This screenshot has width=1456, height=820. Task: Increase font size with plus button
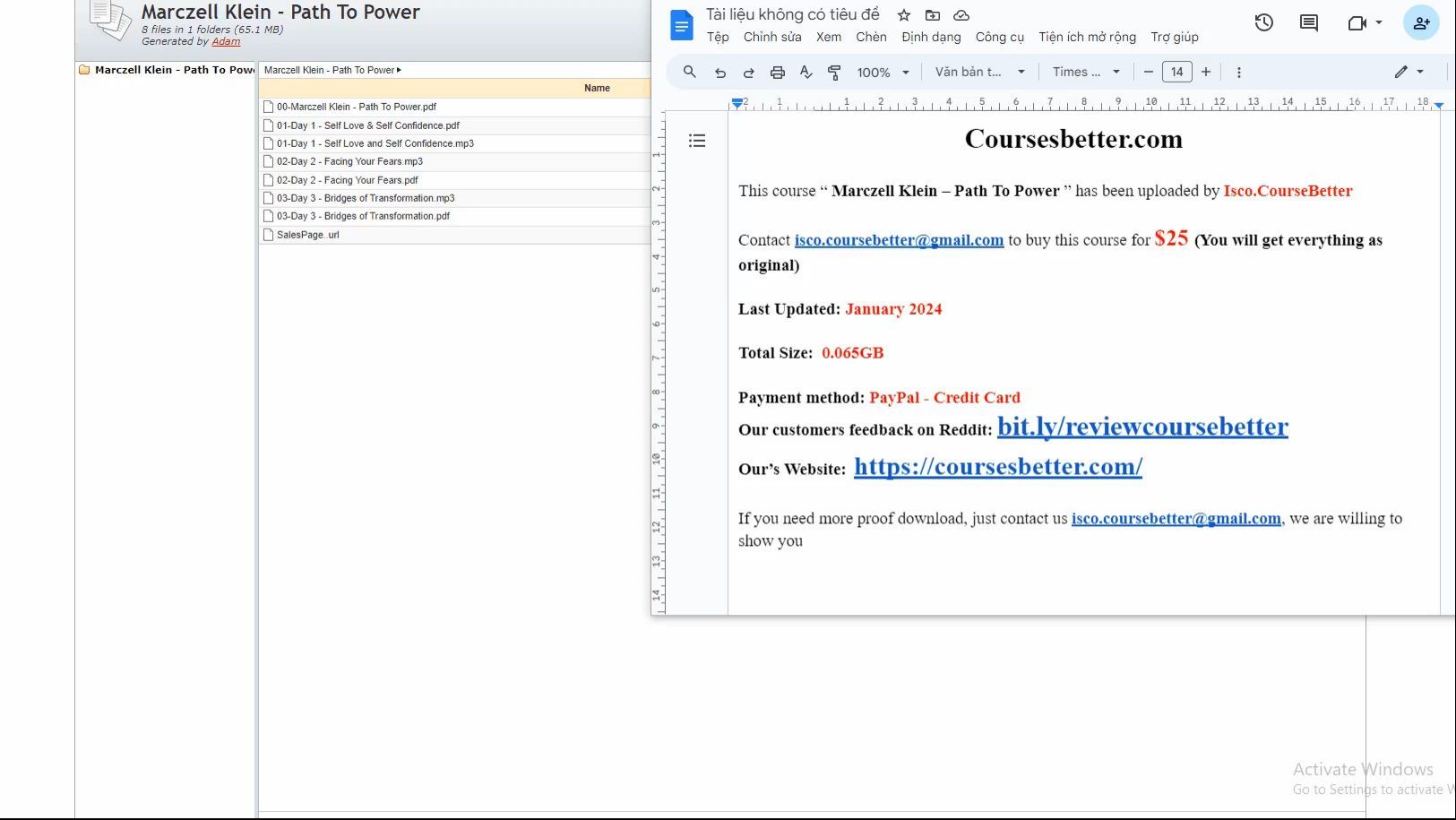pos(1206,72)
